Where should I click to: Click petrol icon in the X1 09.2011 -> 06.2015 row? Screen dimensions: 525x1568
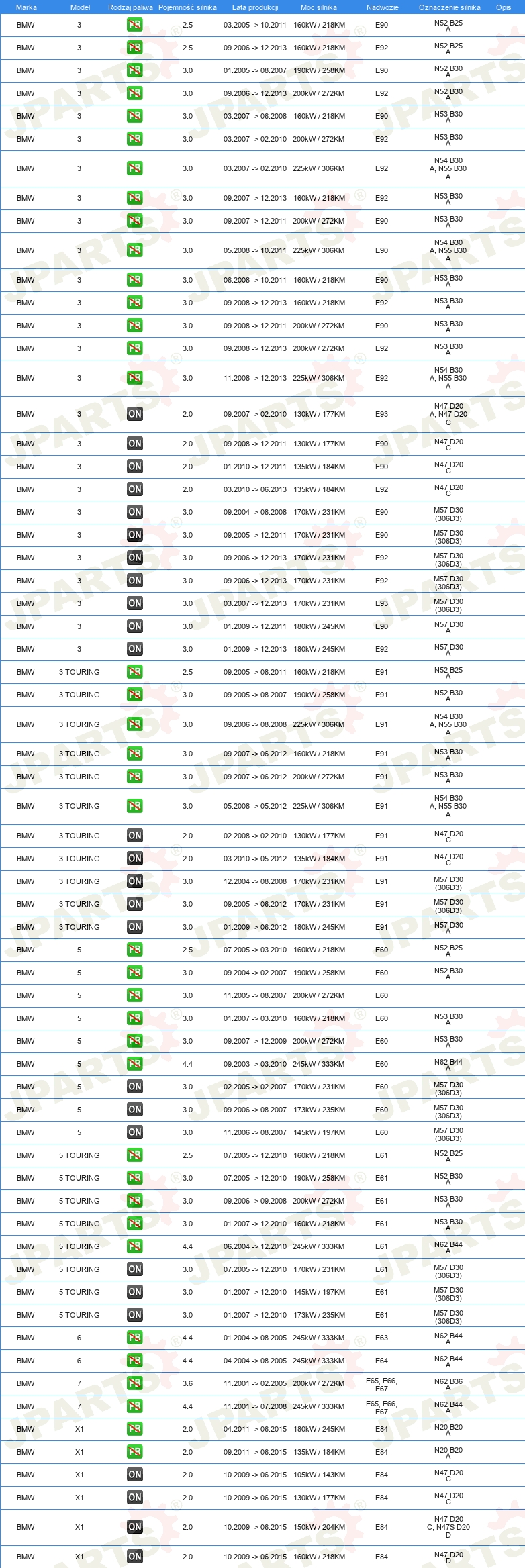tap(134, 1452)
